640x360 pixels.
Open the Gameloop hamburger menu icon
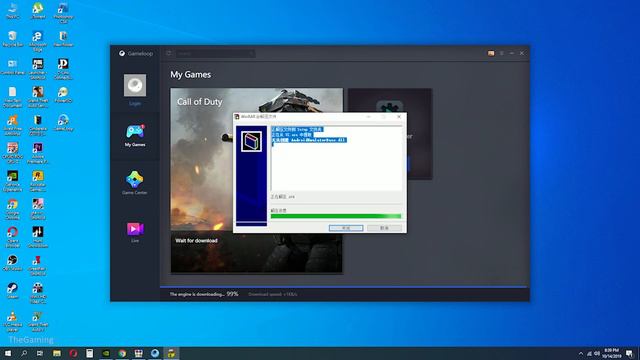(502, 53)
